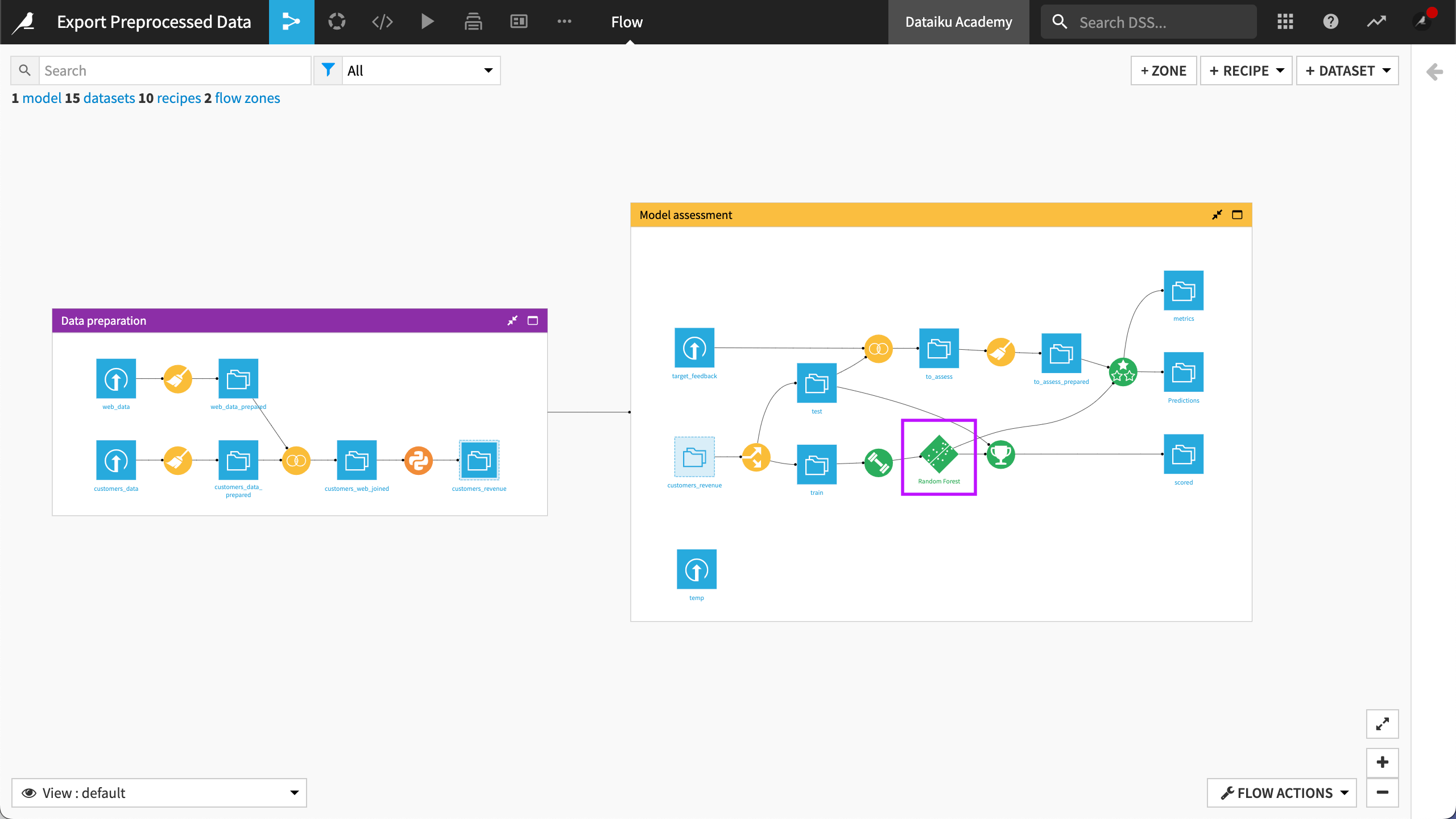1456x819 pixels.
Task: Open the more options ellipsis menu
Action: click(564, 22)
